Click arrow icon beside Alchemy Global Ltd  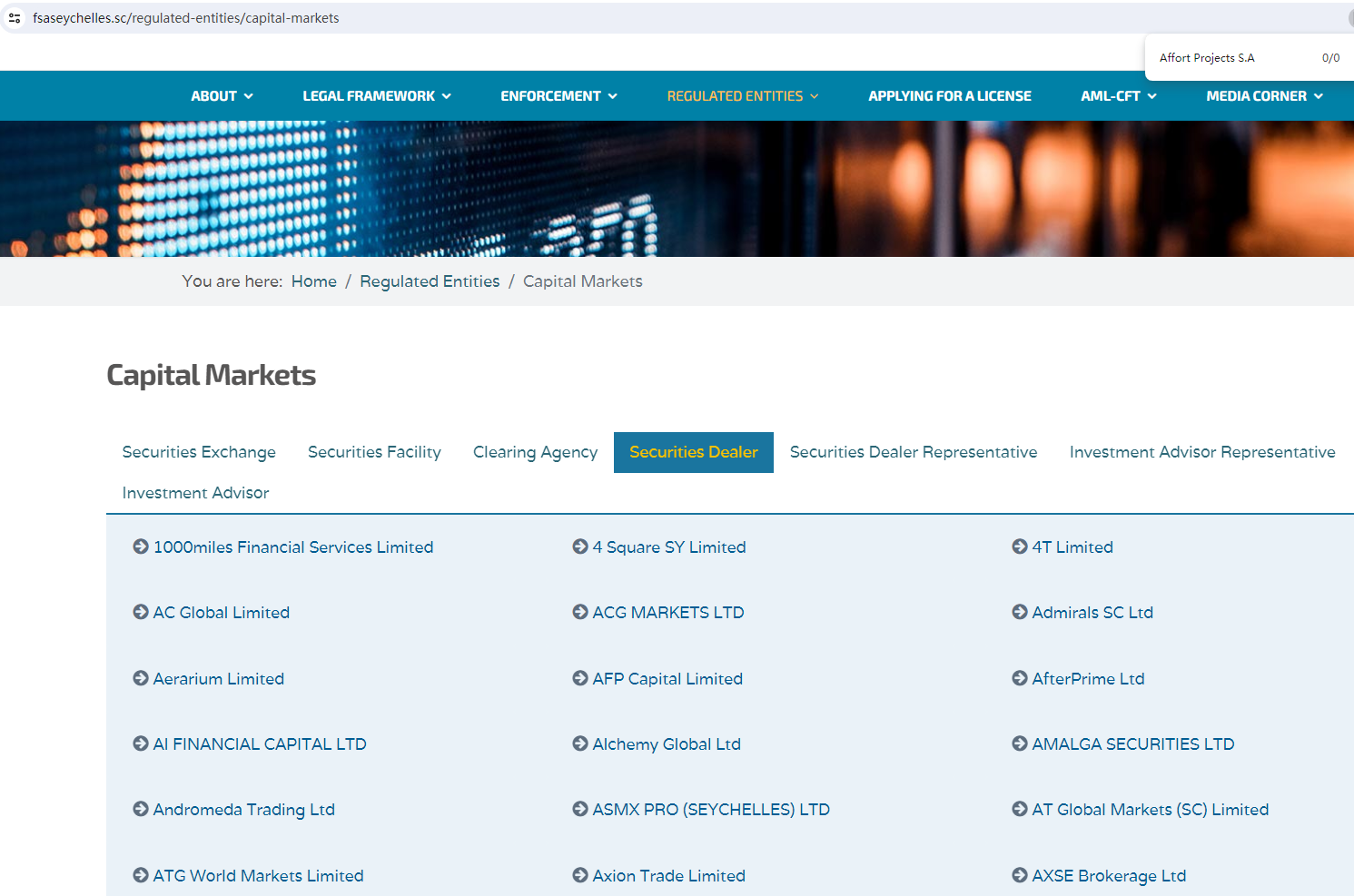(580, 743)
